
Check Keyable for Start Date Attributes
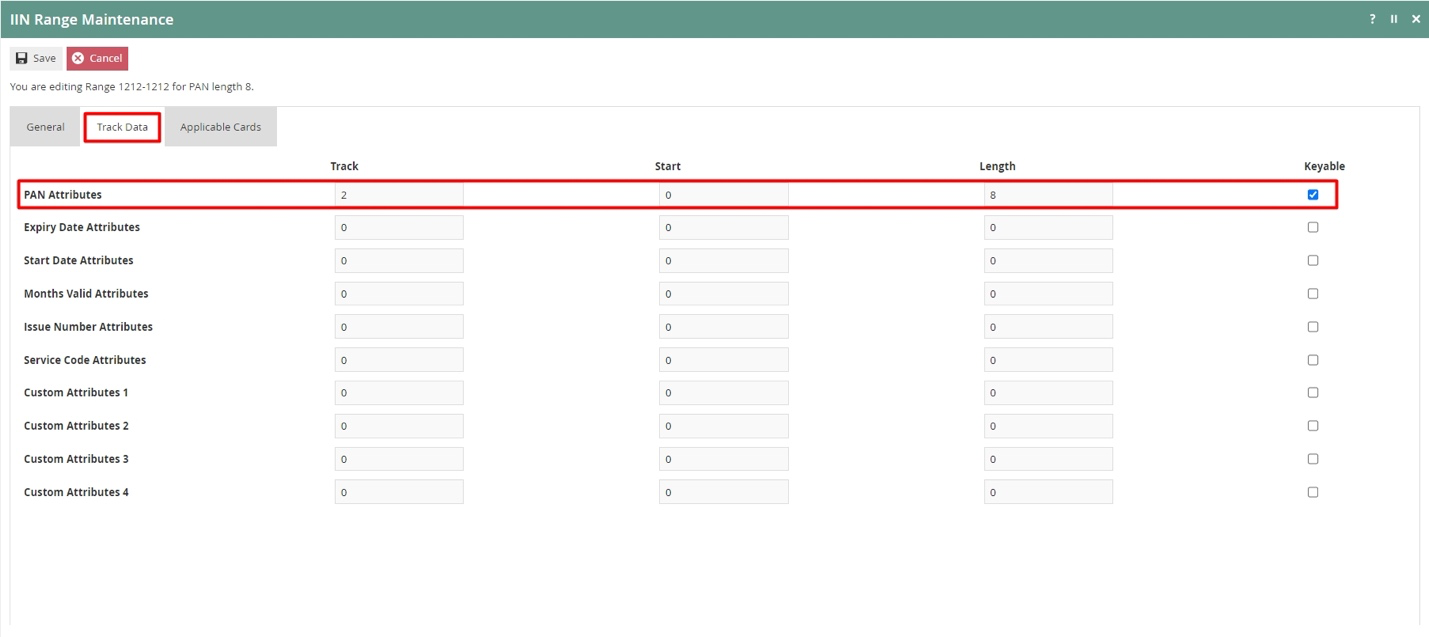(x=1313, y=259)
